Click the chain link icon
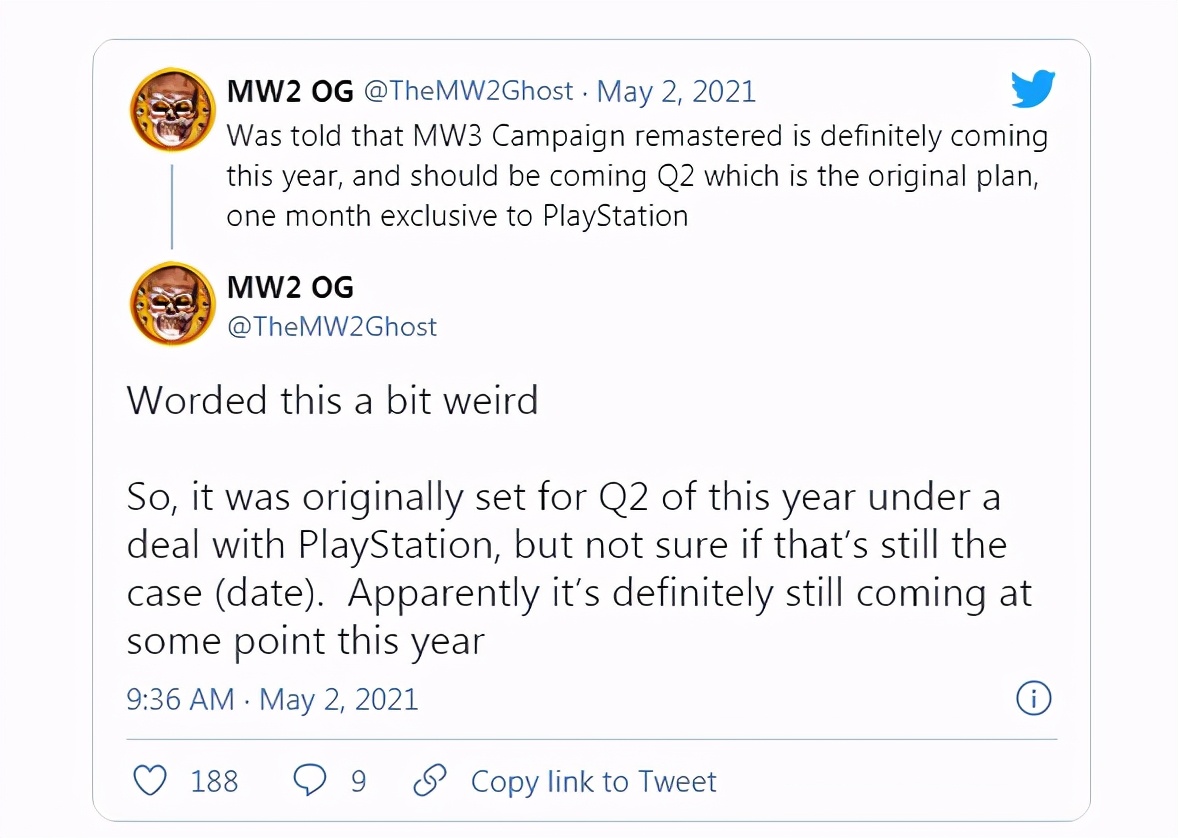 pos(429,780)
